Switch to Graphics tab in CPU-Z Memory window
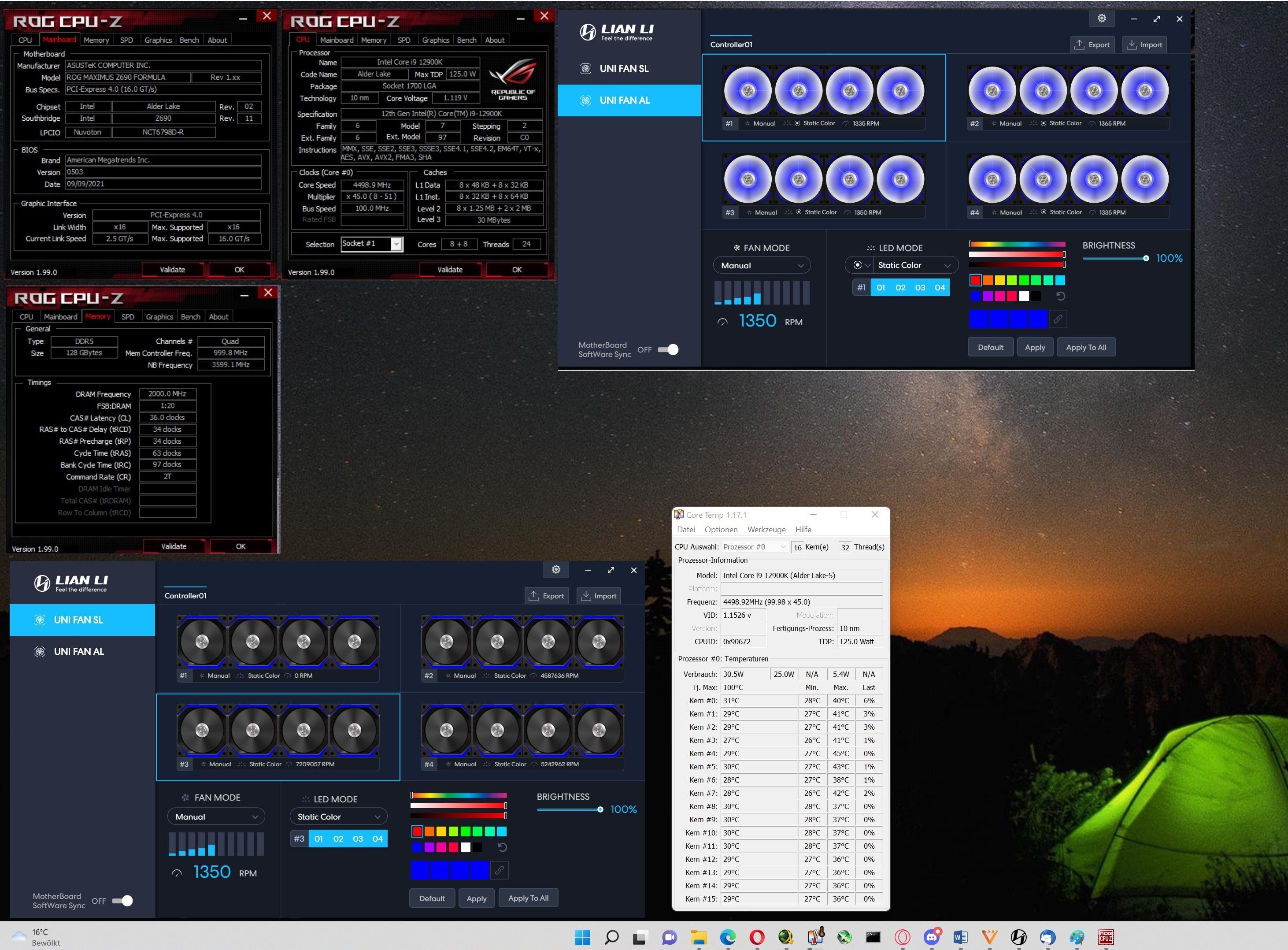 point(159,317)
